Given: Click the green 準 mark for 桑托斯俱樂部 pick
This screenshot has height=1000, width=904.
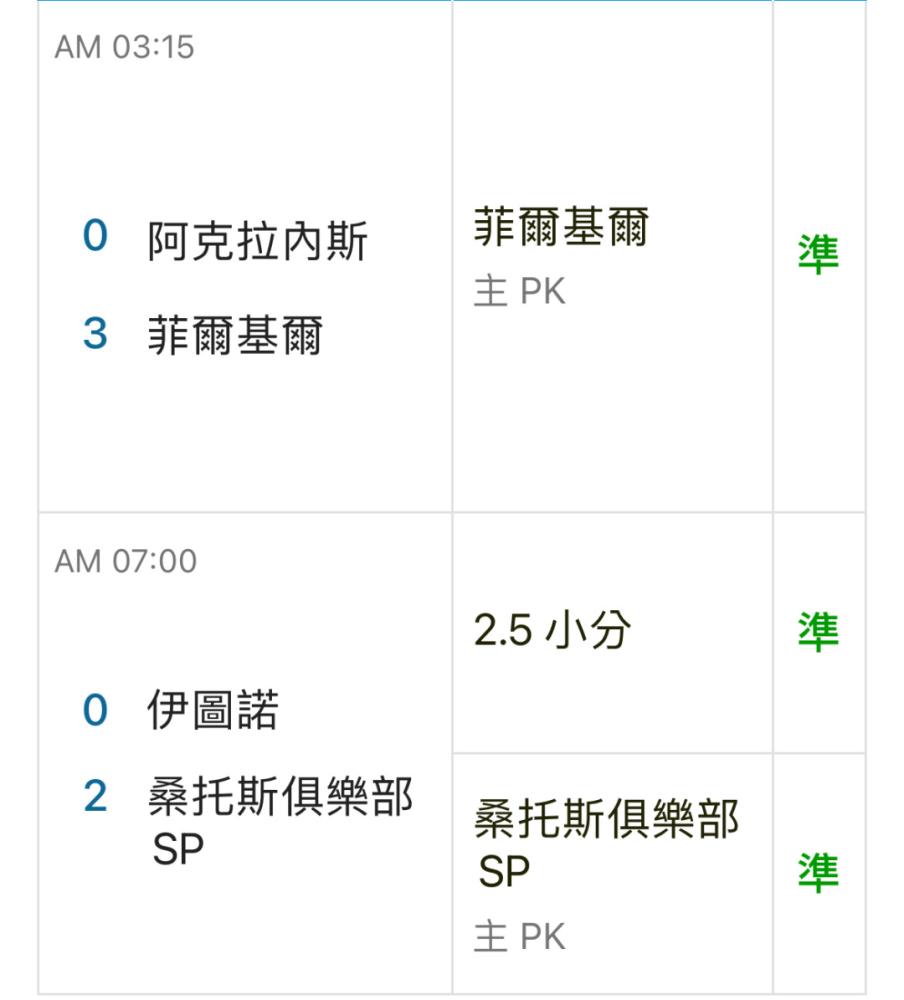Looking at the screenshot, I should pyautogui.click(x=819, y=872).
